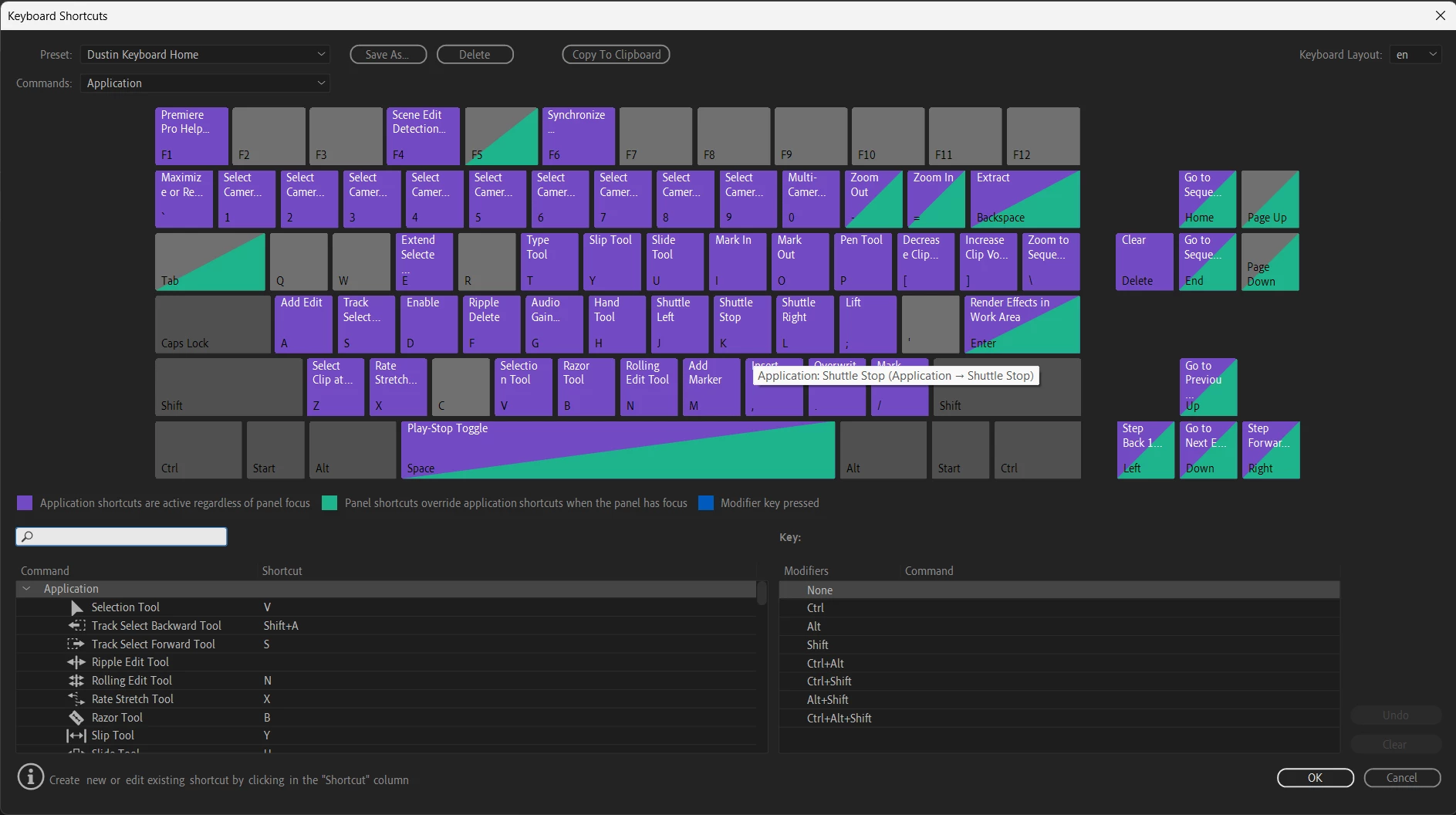
Task: Click the Home key Go to Sequence
Action: click(x=1207, y=199)
